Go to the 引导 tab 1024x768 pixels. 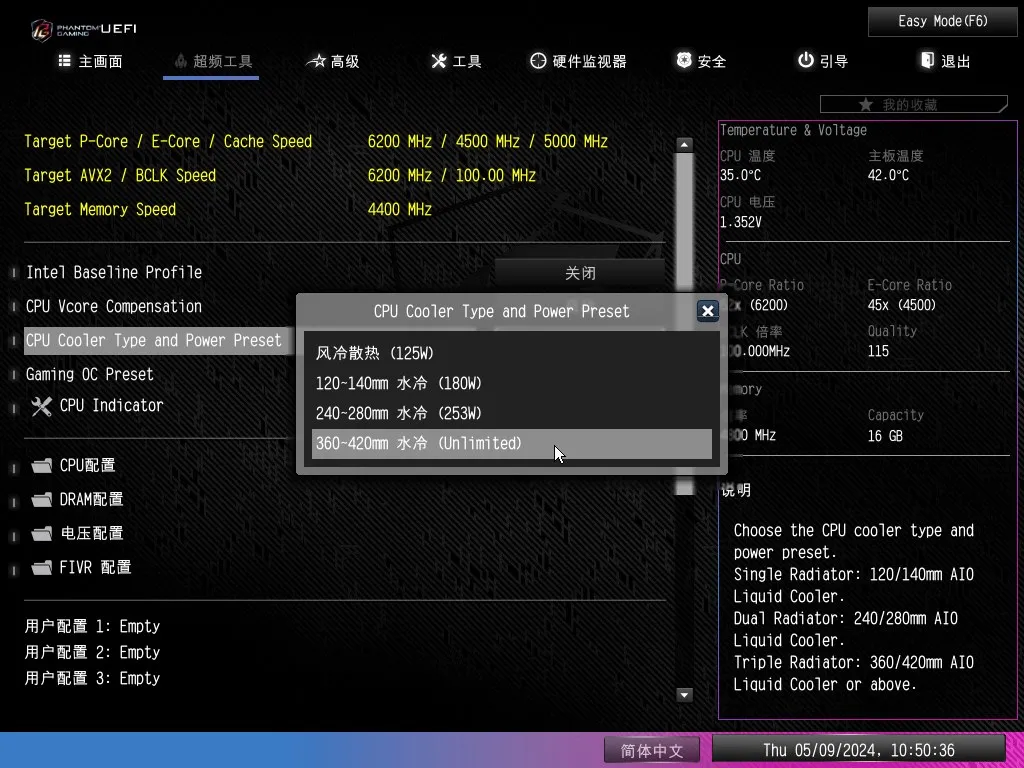(823, 61)
